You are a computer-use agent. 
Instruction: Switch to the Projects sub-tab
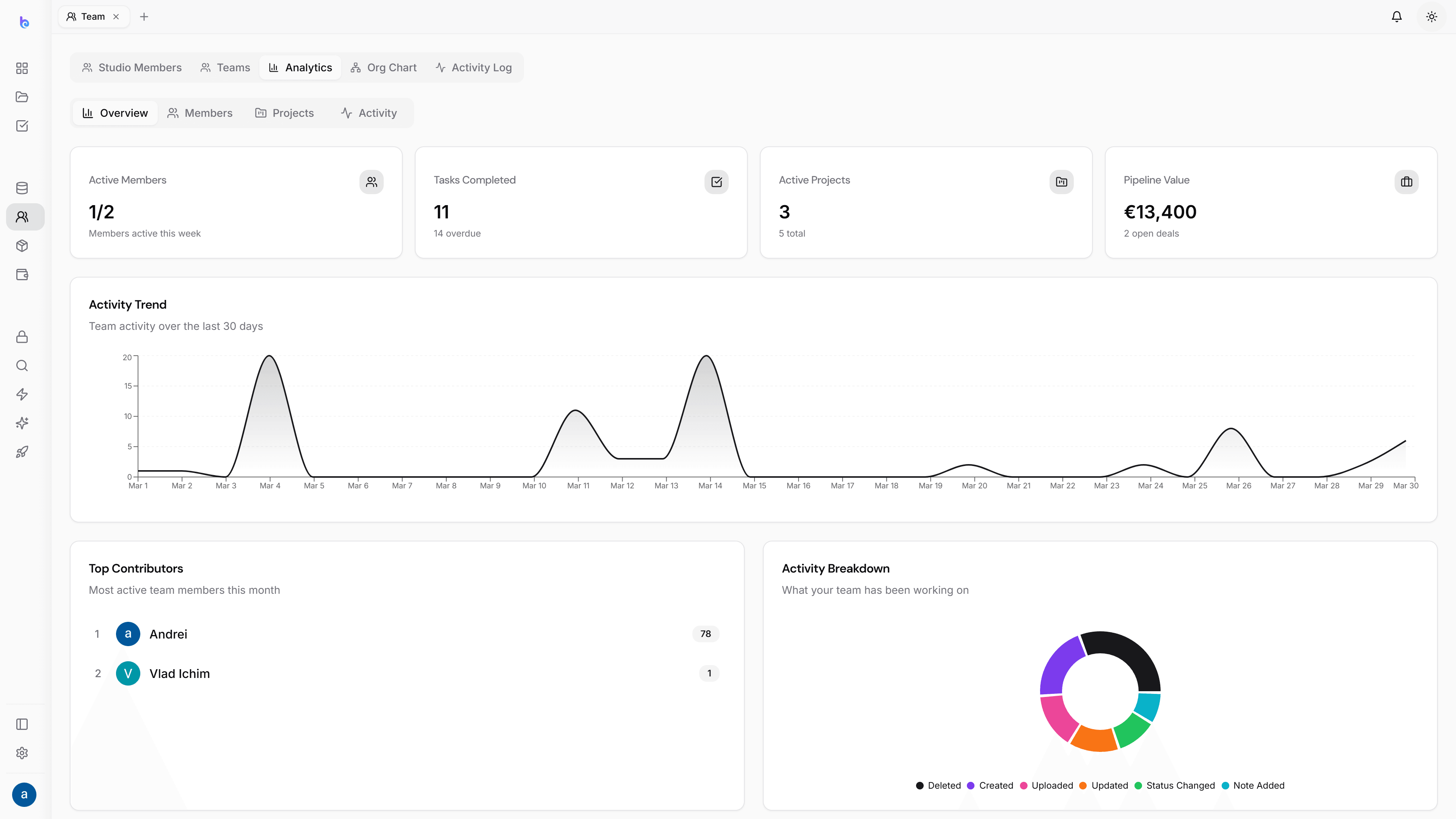(284, 113)
